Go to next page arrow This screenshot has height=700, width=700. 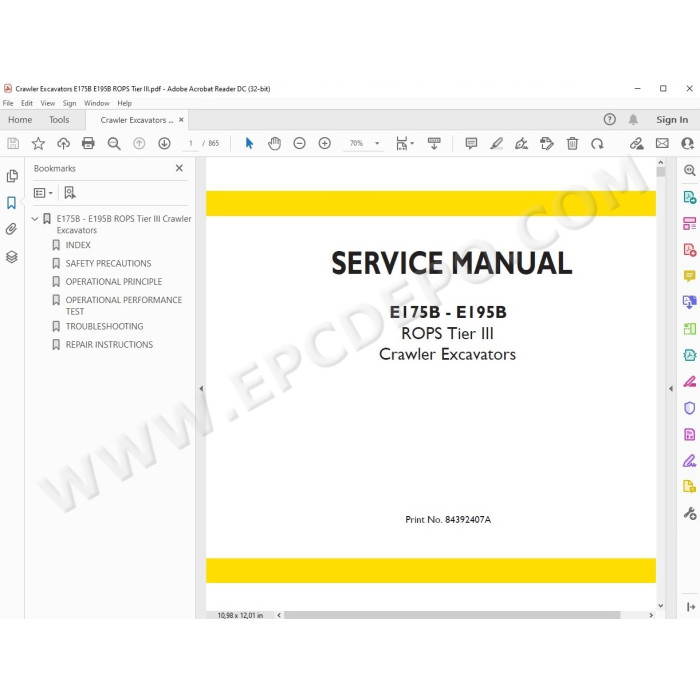pyautogui.click(x=164, y=143)
